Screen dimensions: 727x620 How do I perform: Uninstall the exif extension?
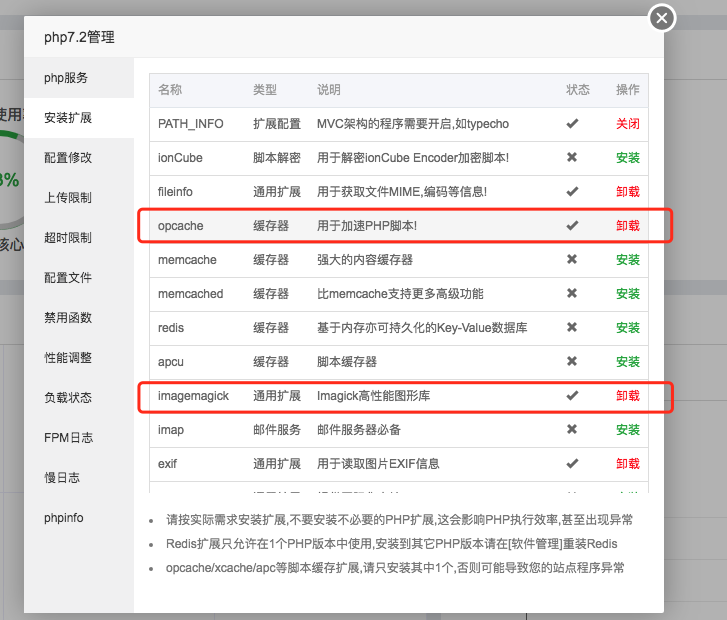[x=628, y=464]
